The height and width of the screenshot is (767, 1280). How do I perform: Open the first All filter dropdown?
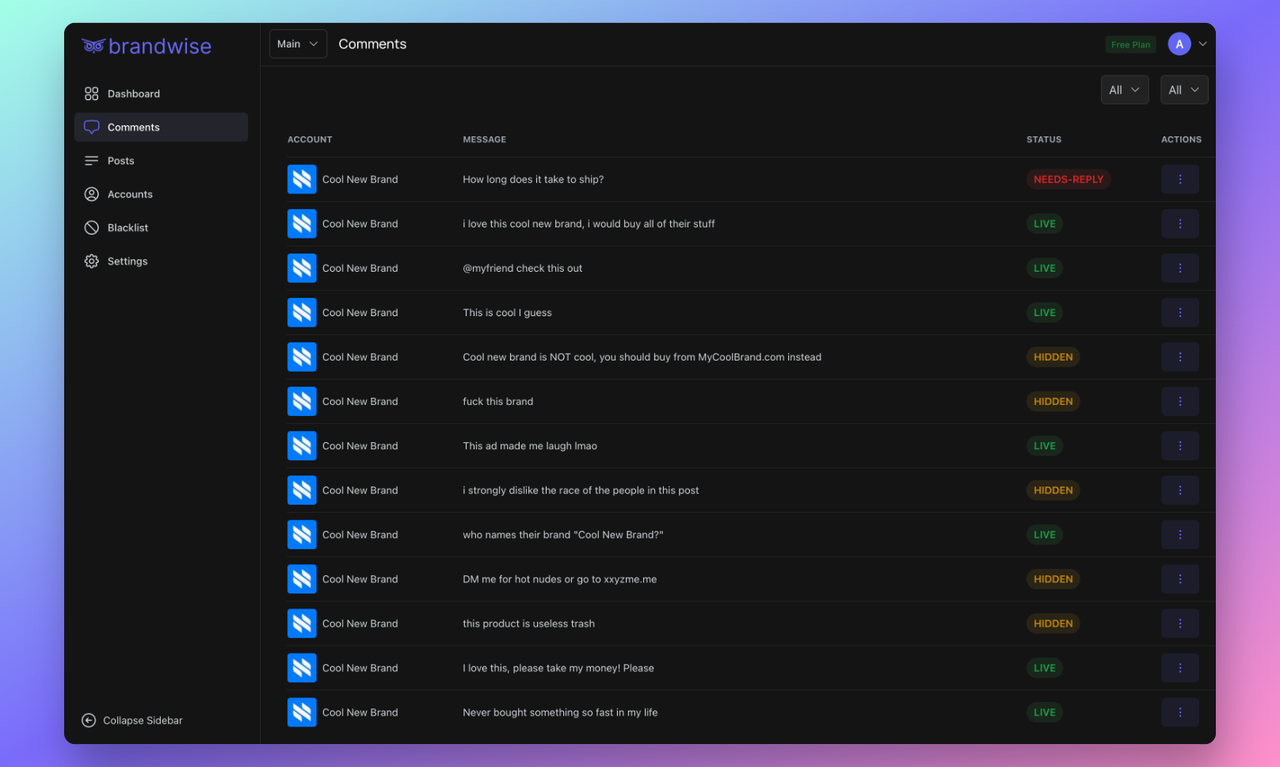tap(1124, 90)
